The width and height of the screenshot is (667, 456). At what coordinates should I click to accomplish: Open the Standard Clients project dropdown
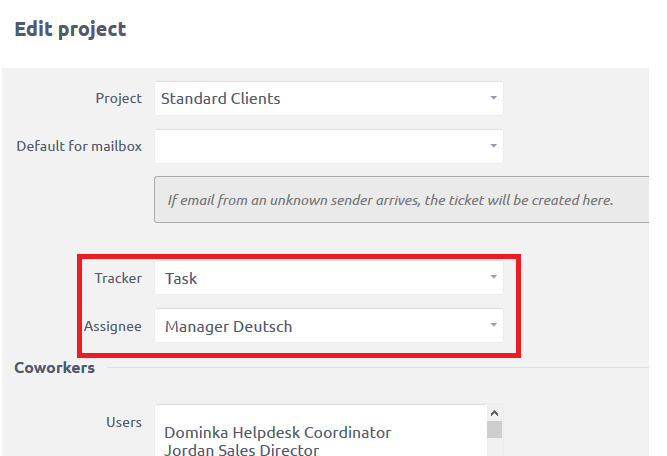[x=320, y=98]
